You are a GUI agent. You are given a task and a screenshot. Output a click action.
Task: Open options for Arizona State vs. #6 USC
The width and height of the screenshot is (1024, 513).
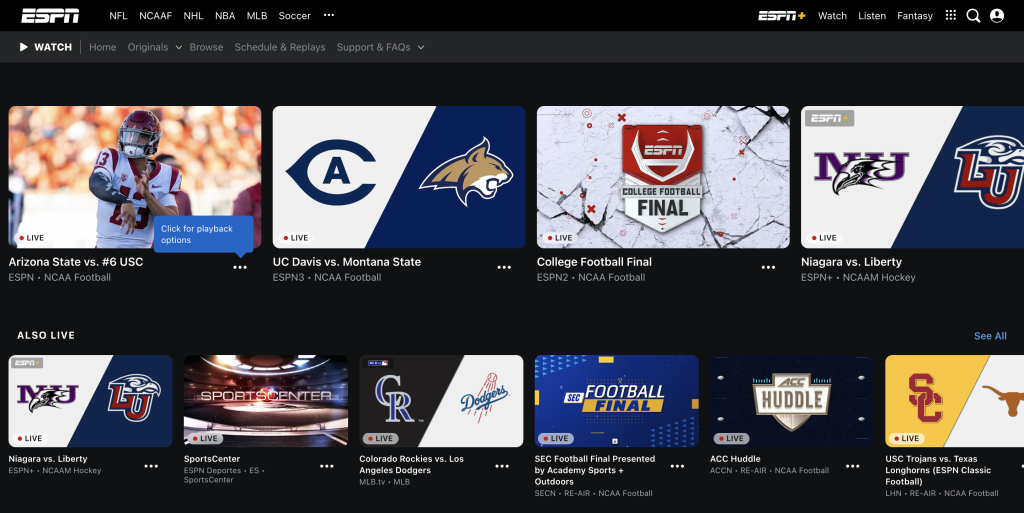240,268
